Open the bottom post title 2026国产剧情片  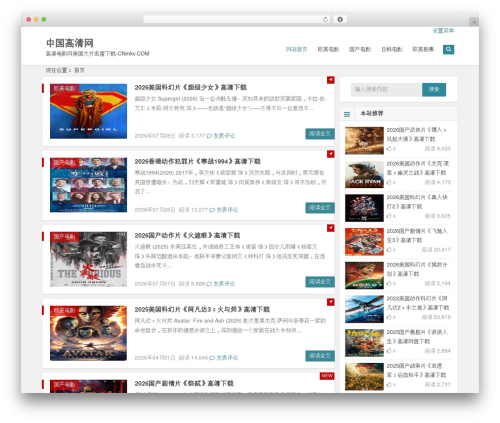point(184,383)
